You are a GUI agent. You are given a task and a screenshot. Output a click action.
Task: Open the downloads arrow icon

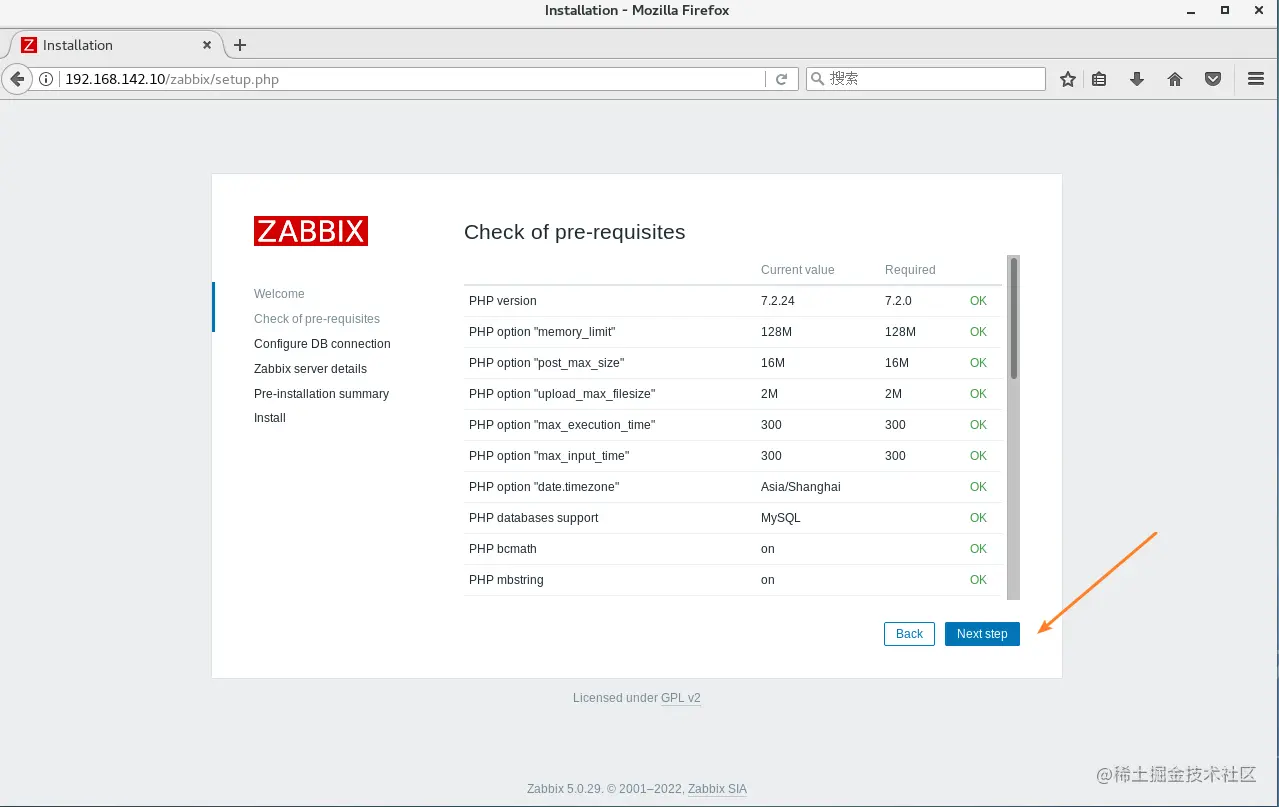[x=1137, y=79]
